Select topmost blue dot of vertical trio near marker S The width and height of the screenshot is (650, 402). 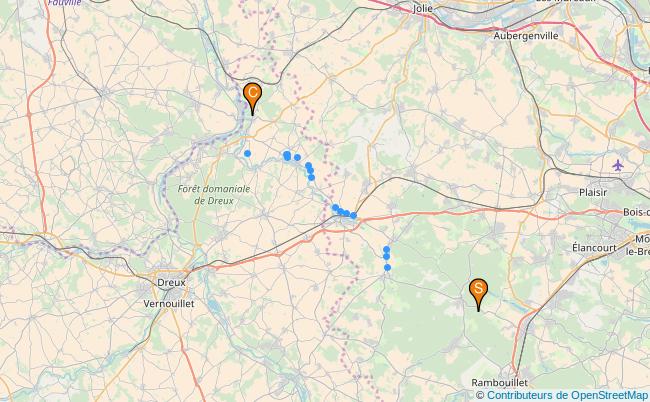pyautogui.click(x=386, y=249)
